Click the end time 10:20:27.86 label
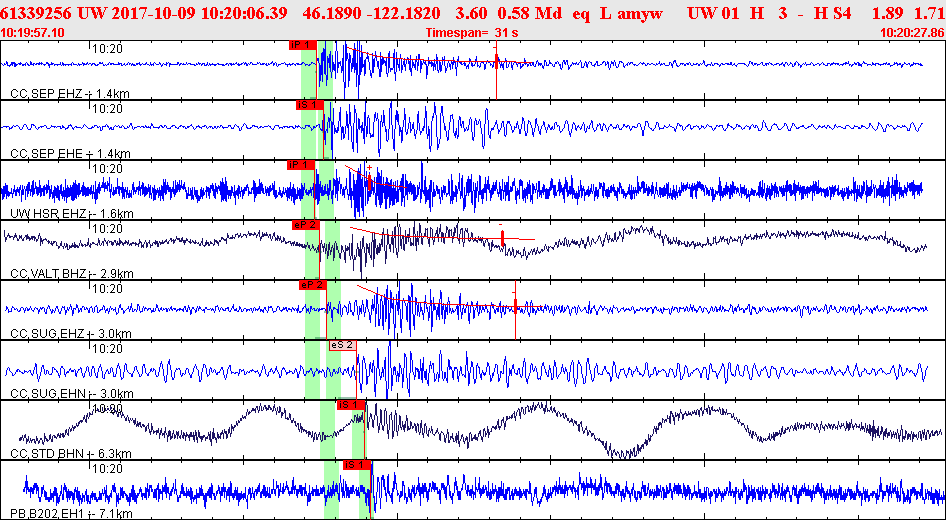946x520 pixels. tap(910, 33)
